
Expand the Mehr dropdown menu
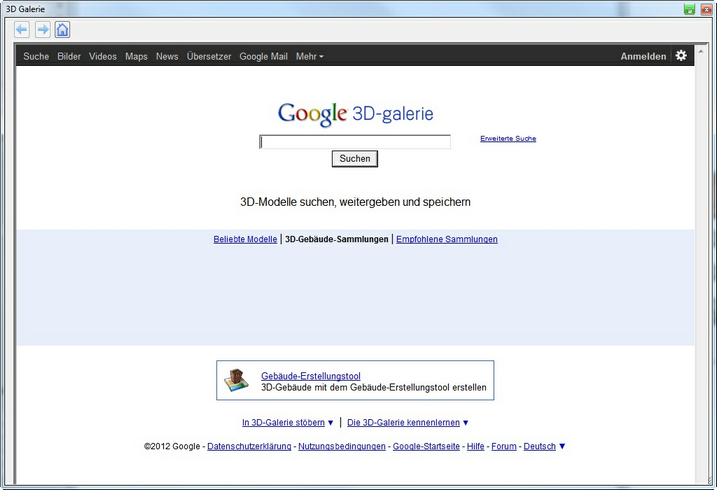tap(310, 56)
